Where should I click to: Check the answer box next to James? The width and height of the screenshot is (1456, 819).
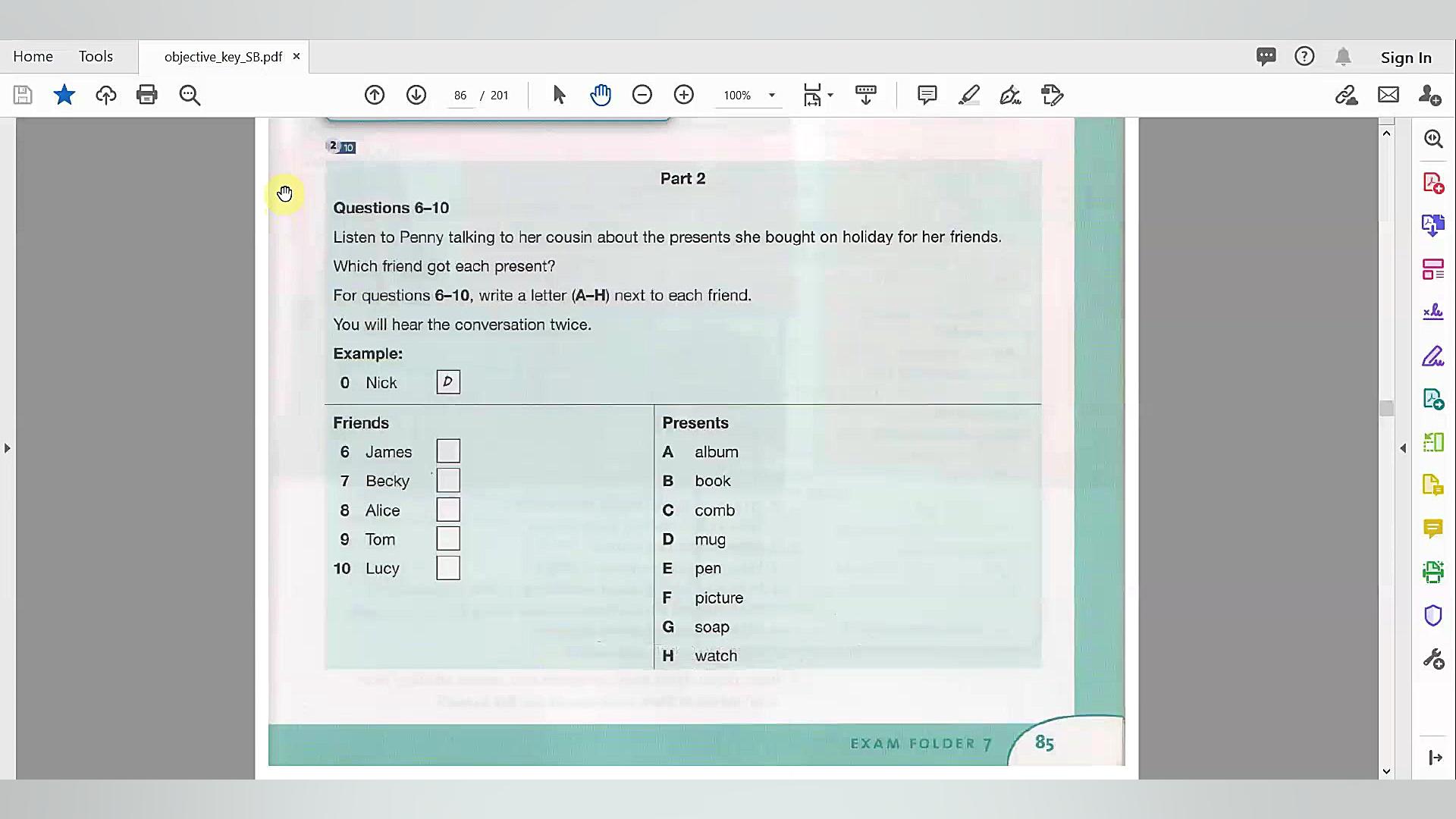[x=448, y=451]
